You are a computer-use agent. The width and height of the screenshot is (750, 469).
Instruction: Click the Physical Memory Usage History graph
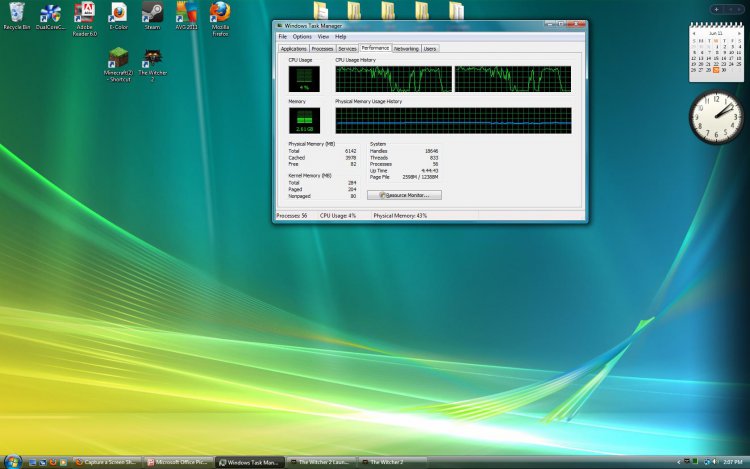point(453,120)
